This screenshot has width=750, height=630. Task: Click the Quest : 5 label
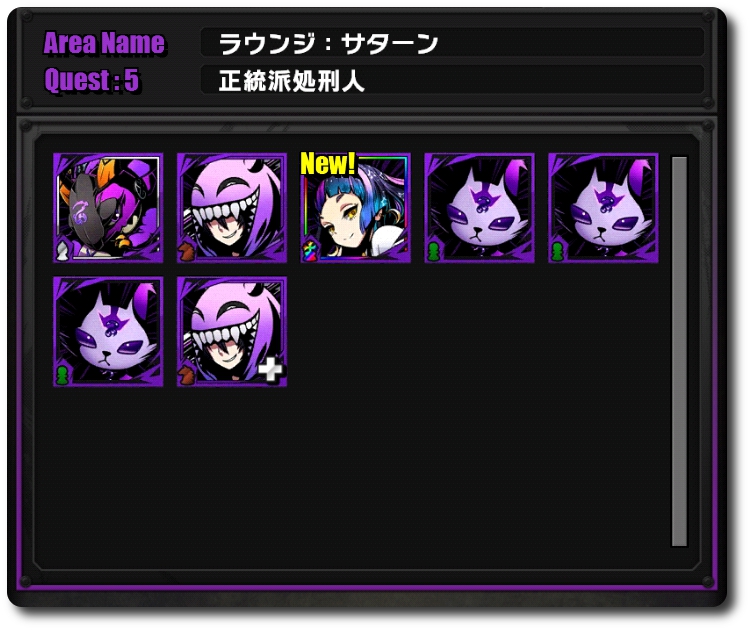point(92,80)
